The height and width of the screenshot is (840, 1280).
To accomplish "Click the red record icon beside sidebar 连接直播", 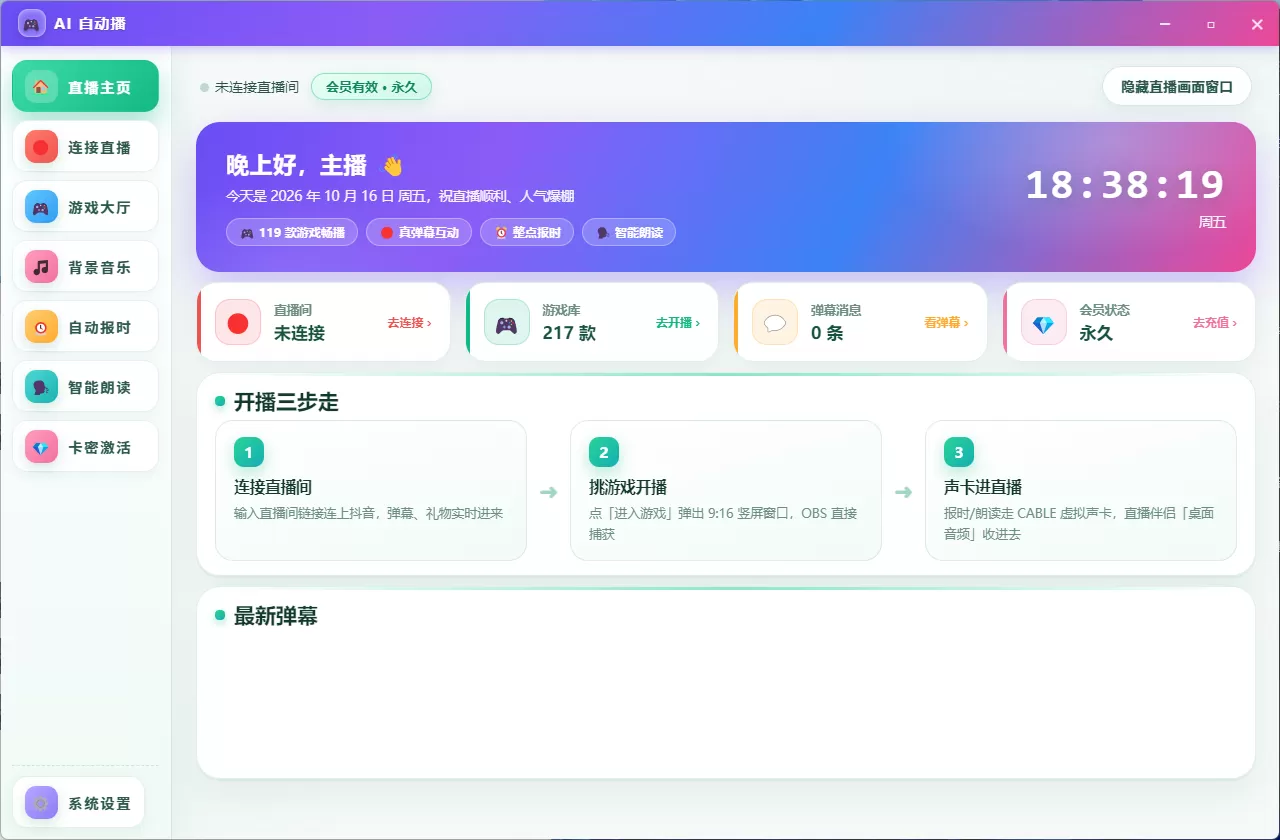I will [x=41, y=147].
